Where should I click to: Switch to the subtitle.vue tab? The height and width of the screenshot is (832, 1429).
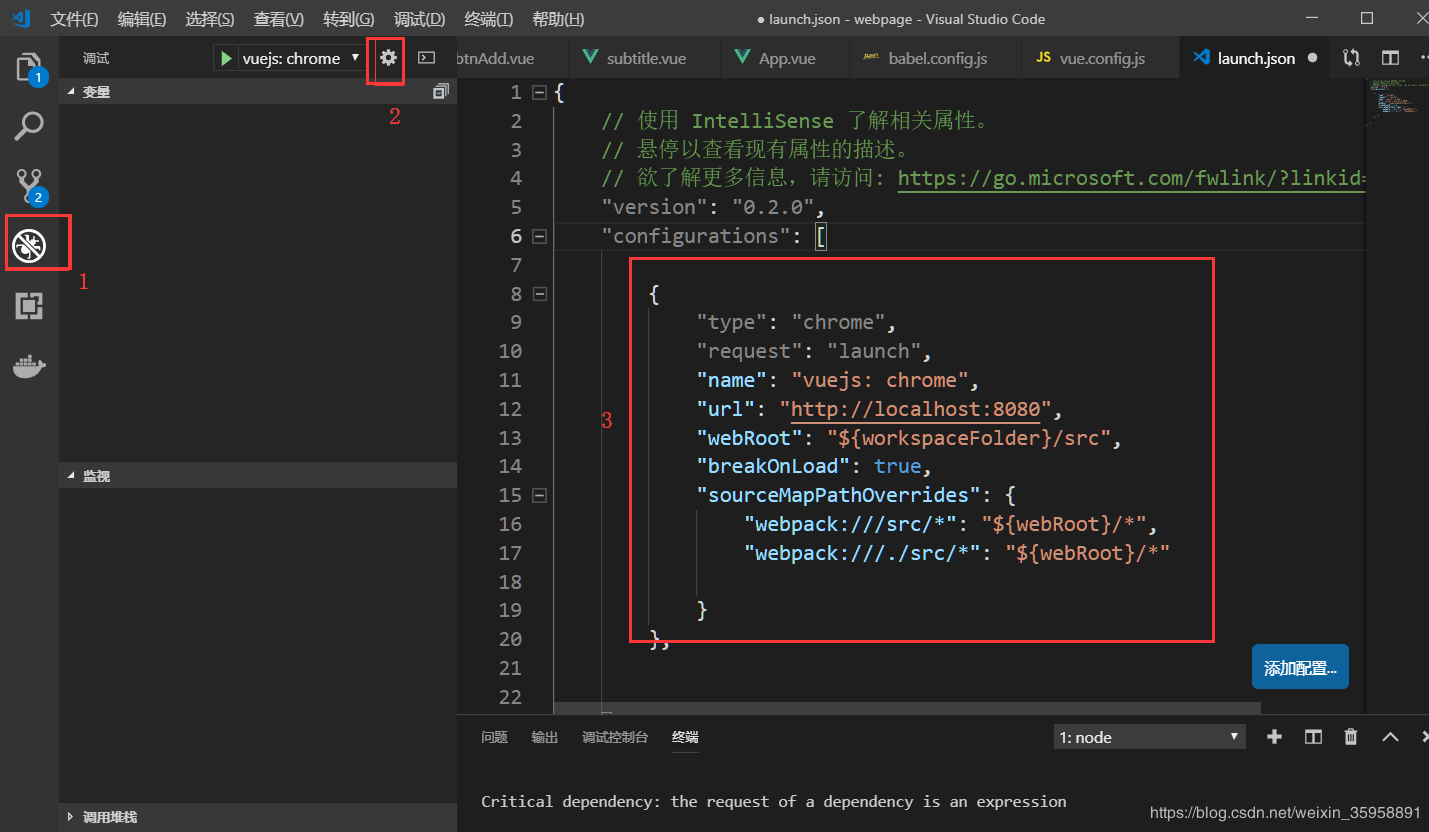[644, 58]
